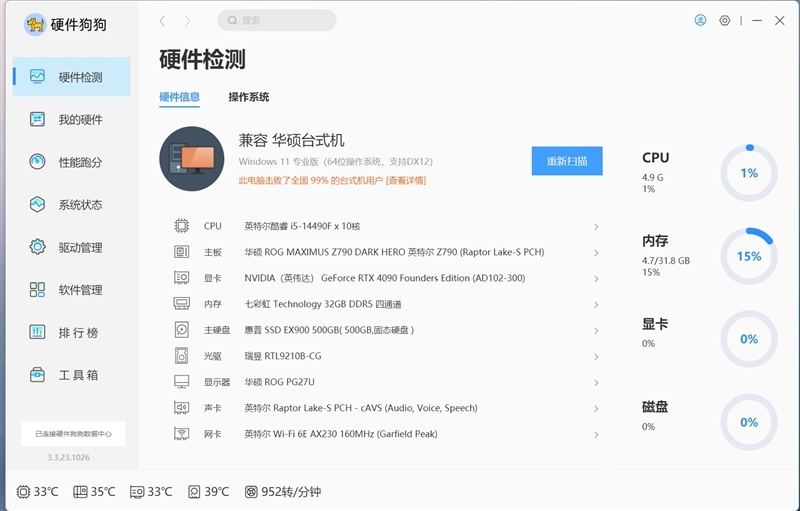Expand the 网卡 Wi-Fi 6E row chevron
This screenshot has width=800, height=511.
click(x=596, y=435)
